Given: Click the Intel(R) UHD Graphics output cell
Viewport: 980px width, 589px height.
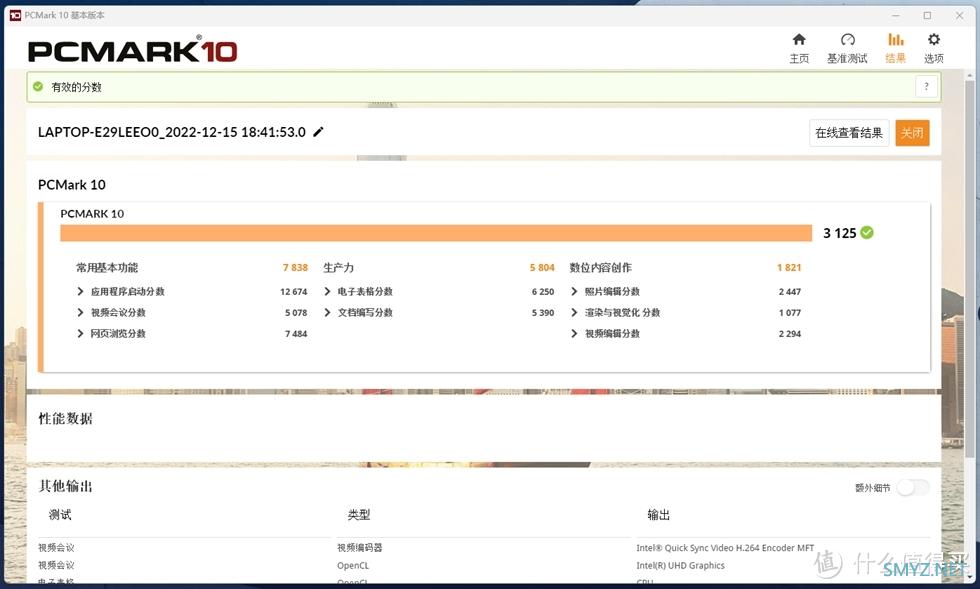Looking at the screenshot, I should tap(681, 565).
